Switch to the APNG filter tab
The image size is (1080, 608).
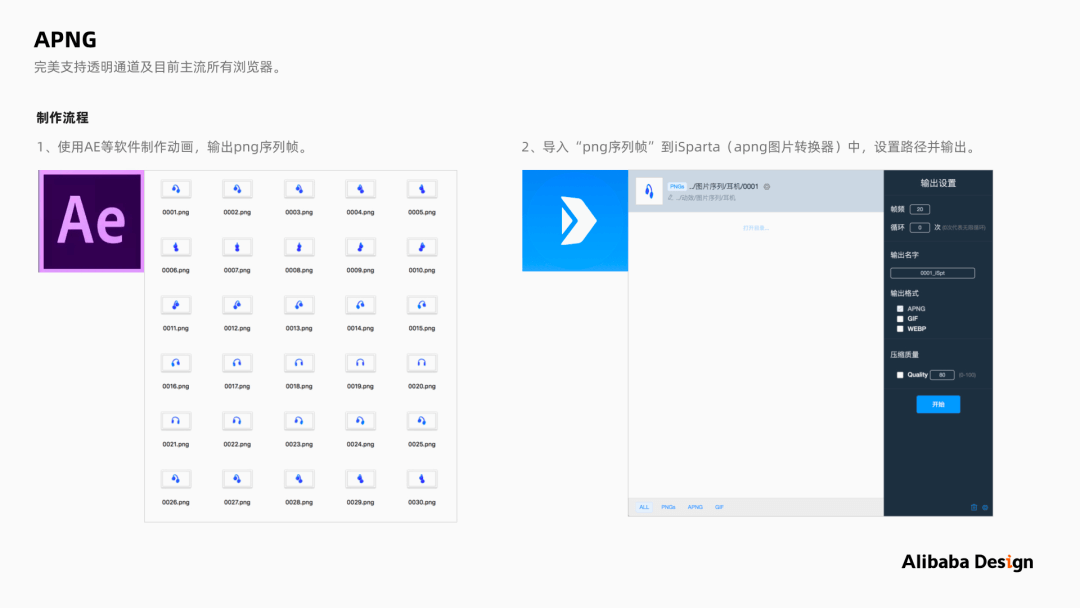(695, 507)
